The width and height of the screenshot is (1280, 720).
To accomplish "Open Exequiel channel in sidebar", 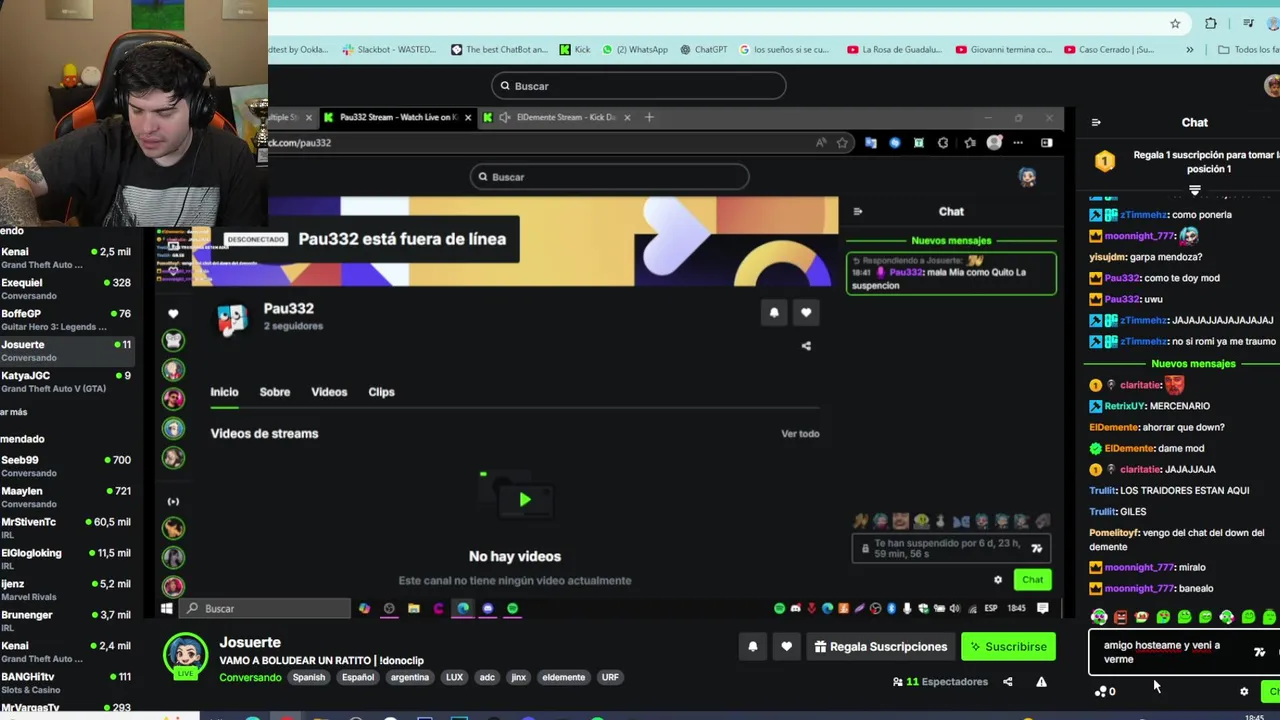I will tap(65, 289).
